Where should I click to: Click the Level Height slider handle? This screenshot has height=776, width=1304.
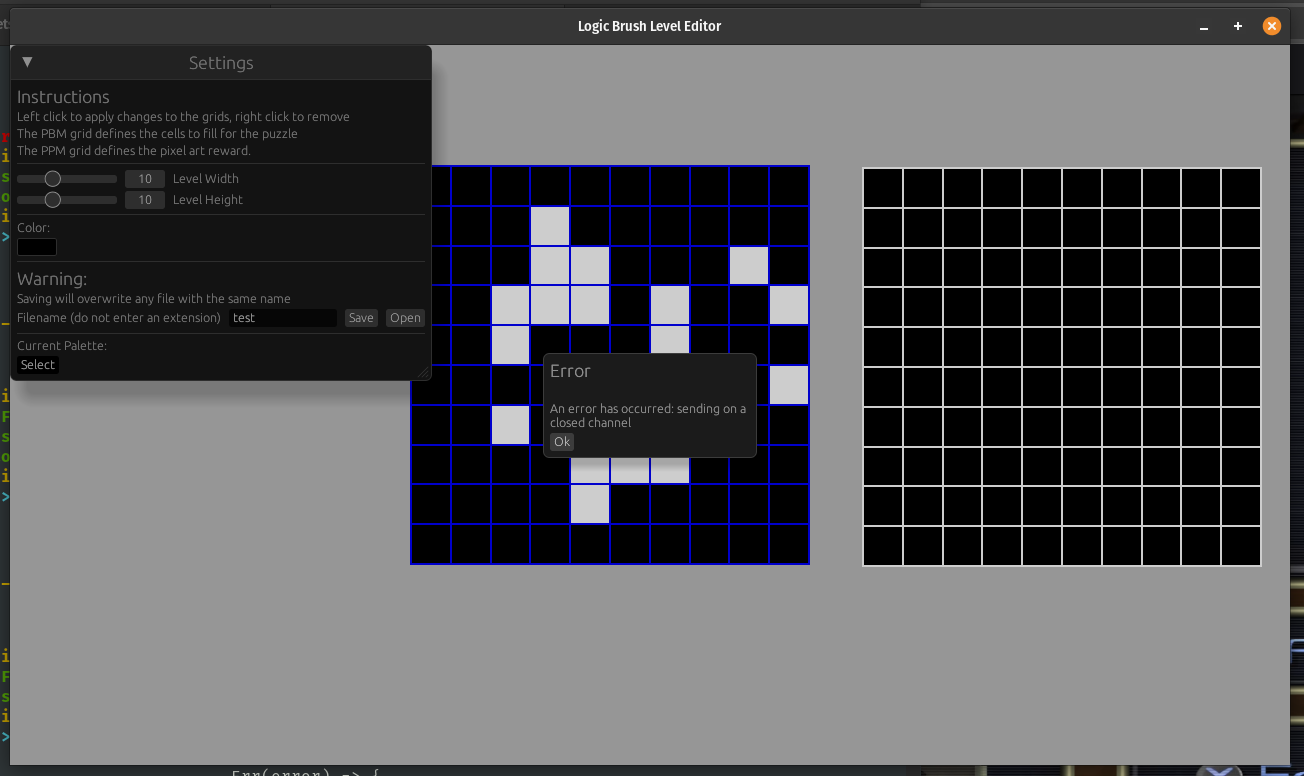click(53, 200)
